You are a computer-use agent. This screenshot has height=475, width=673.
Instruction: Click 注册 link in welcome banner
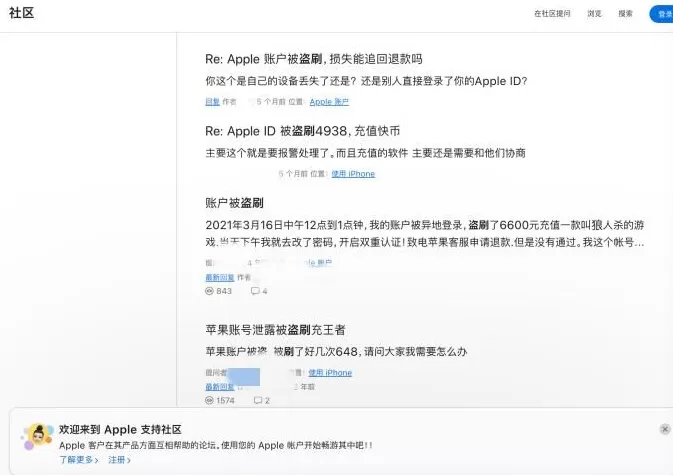[119, 460]
